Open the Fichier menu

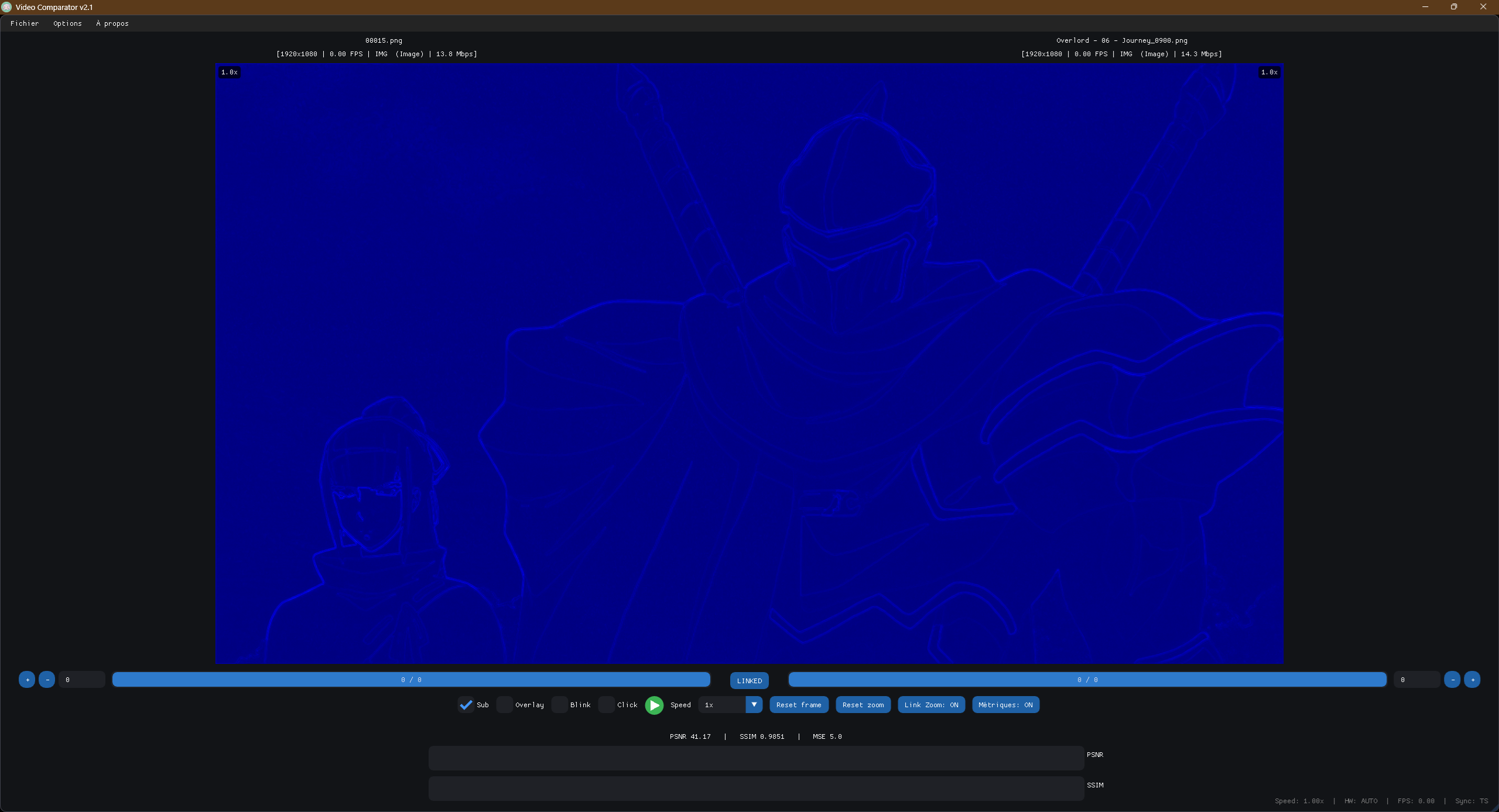25,23
